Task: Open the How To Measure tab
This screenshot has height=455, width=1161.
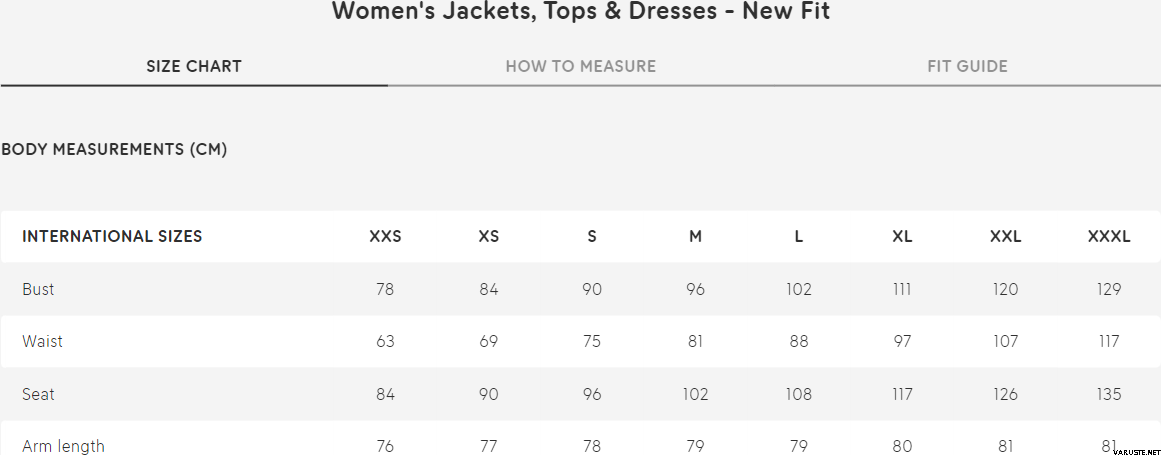Action: point(581,67)
